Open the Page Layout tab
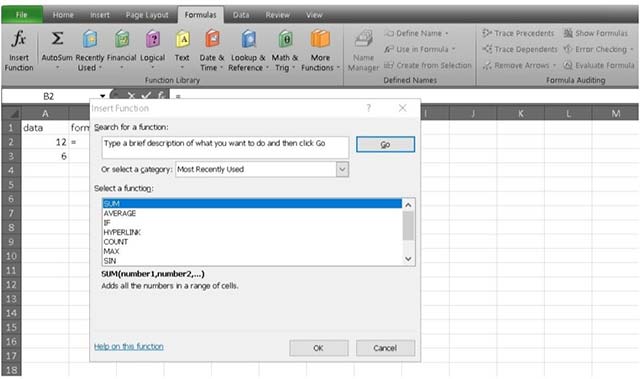This screenshot has height=379, width=640. coord(147,15)
